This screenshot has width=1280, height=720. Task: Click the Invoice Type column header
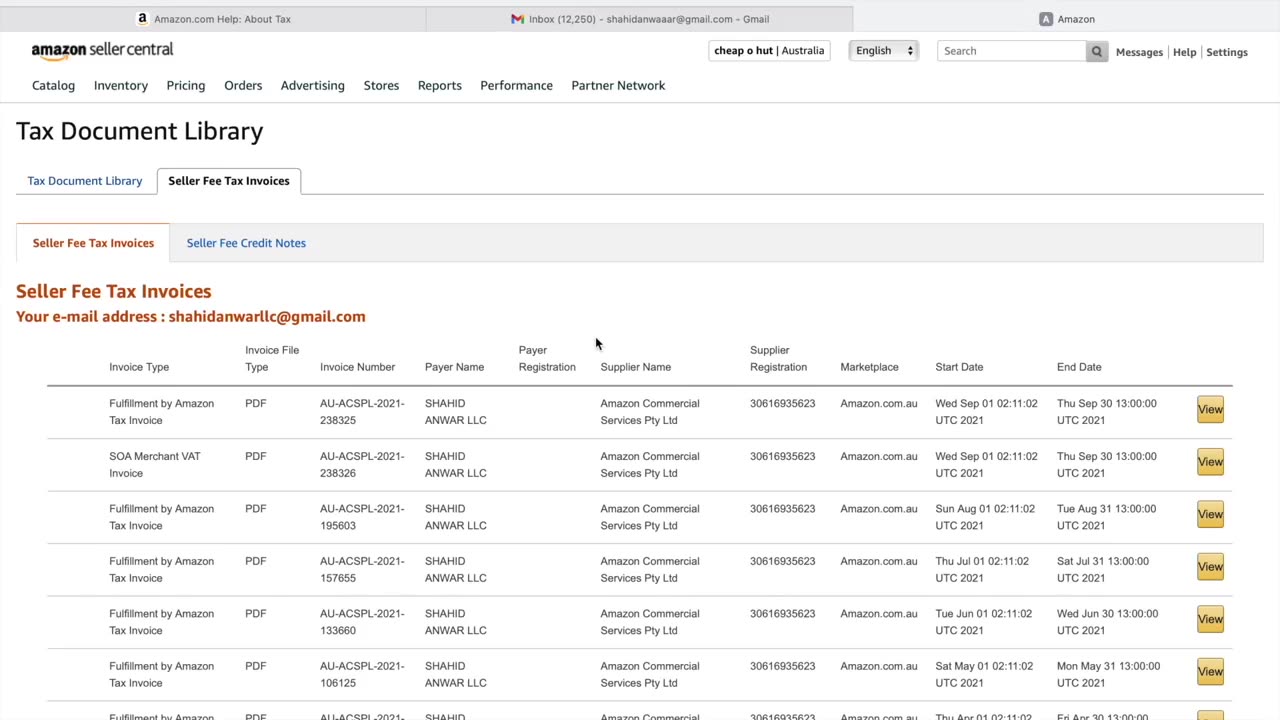pos(139,367)
